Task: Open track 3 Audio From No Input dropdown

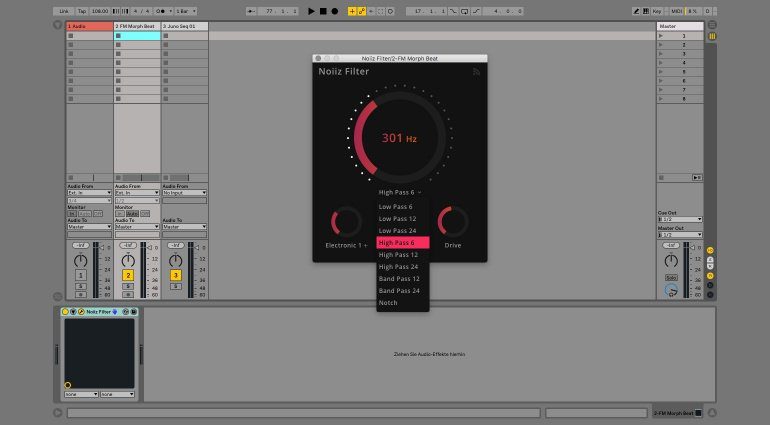Action: [x=184, y=193]
